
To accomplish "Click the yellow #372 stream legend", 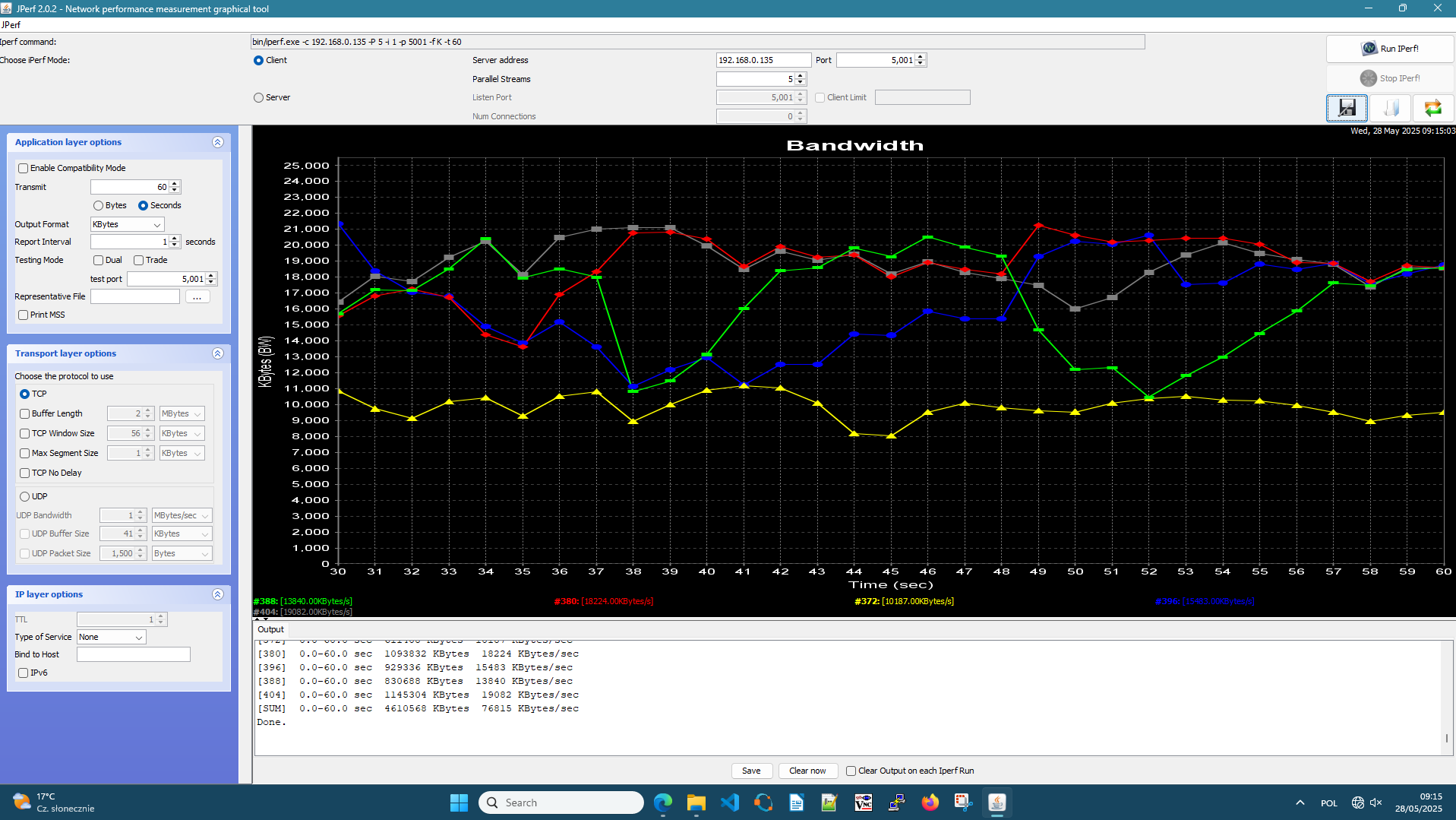I will pos(904,601).
